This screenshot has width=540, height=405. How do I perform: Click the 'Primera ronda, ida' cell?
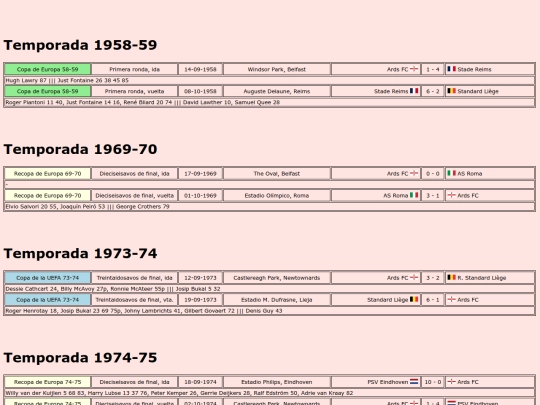134,69
